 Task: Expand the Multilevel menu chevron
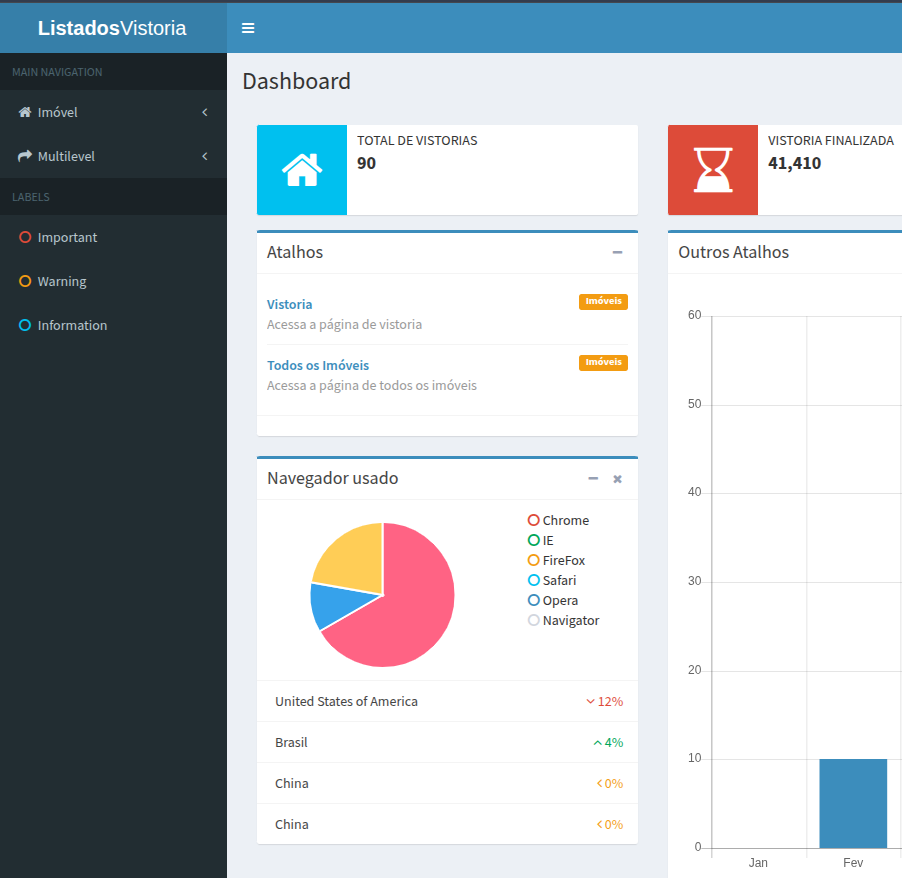coord(204,156)
